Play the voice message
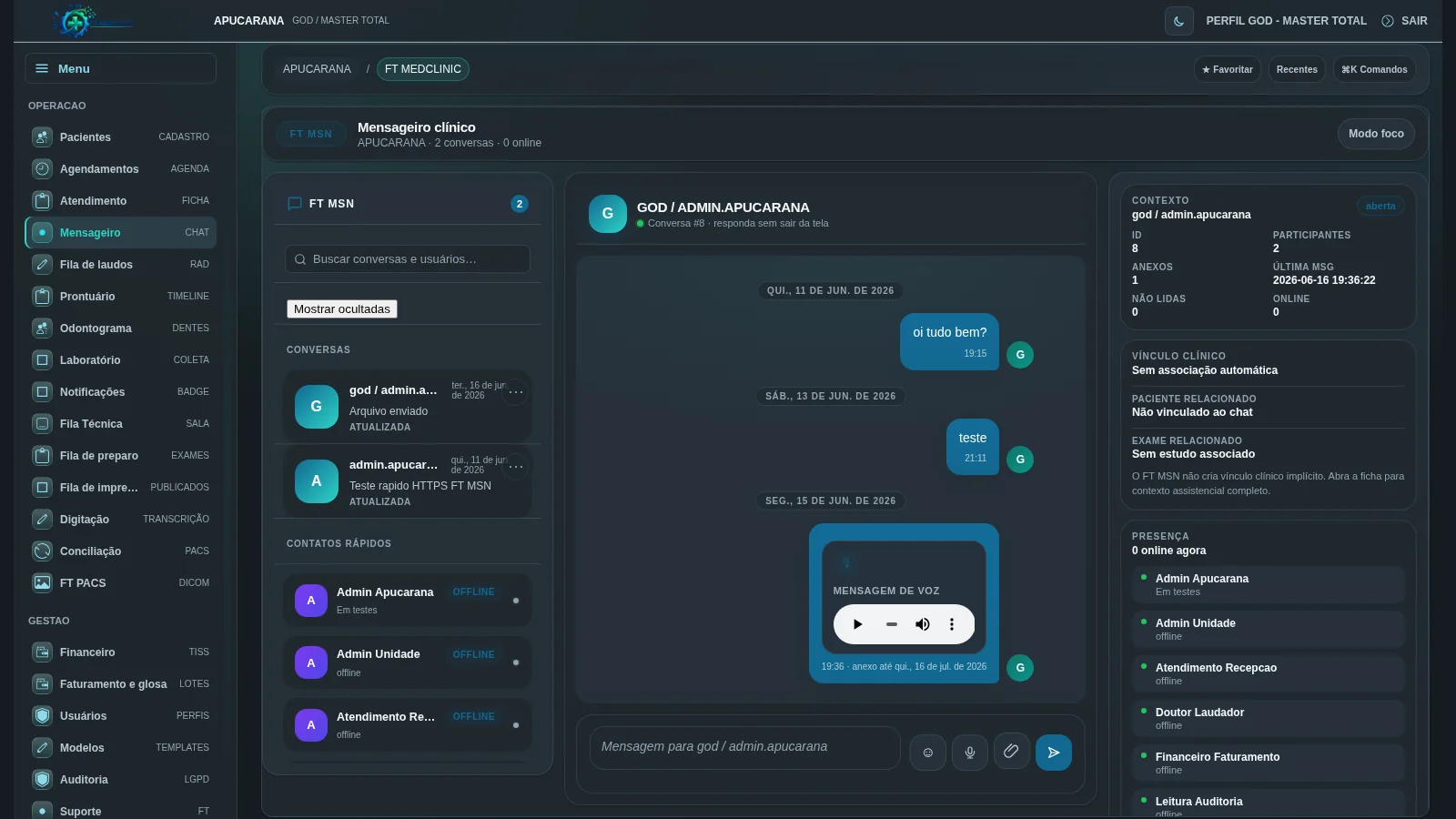The image size is (1456, 819). (x=857, y=624)
